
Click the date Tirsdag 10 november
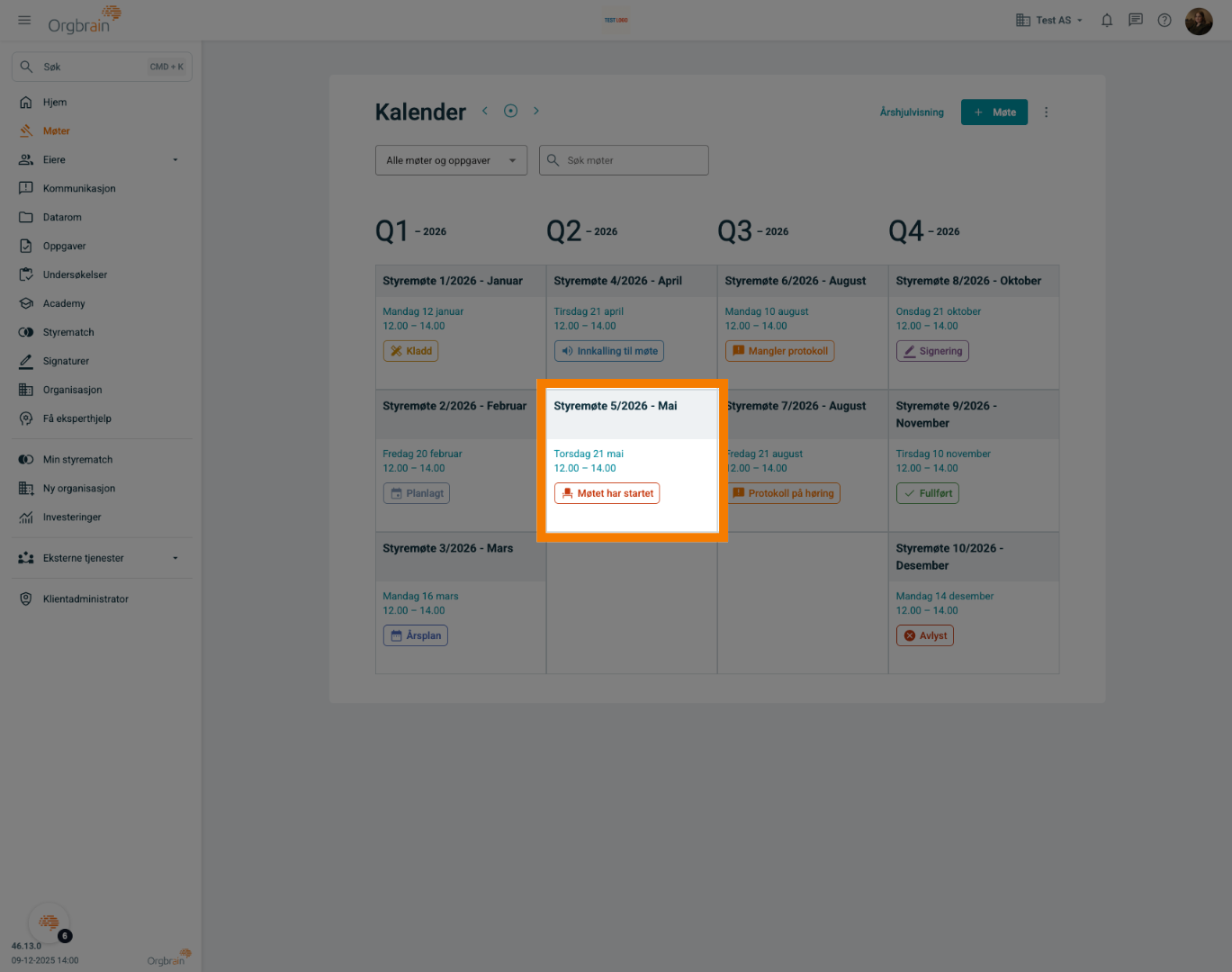click(943, 454)
